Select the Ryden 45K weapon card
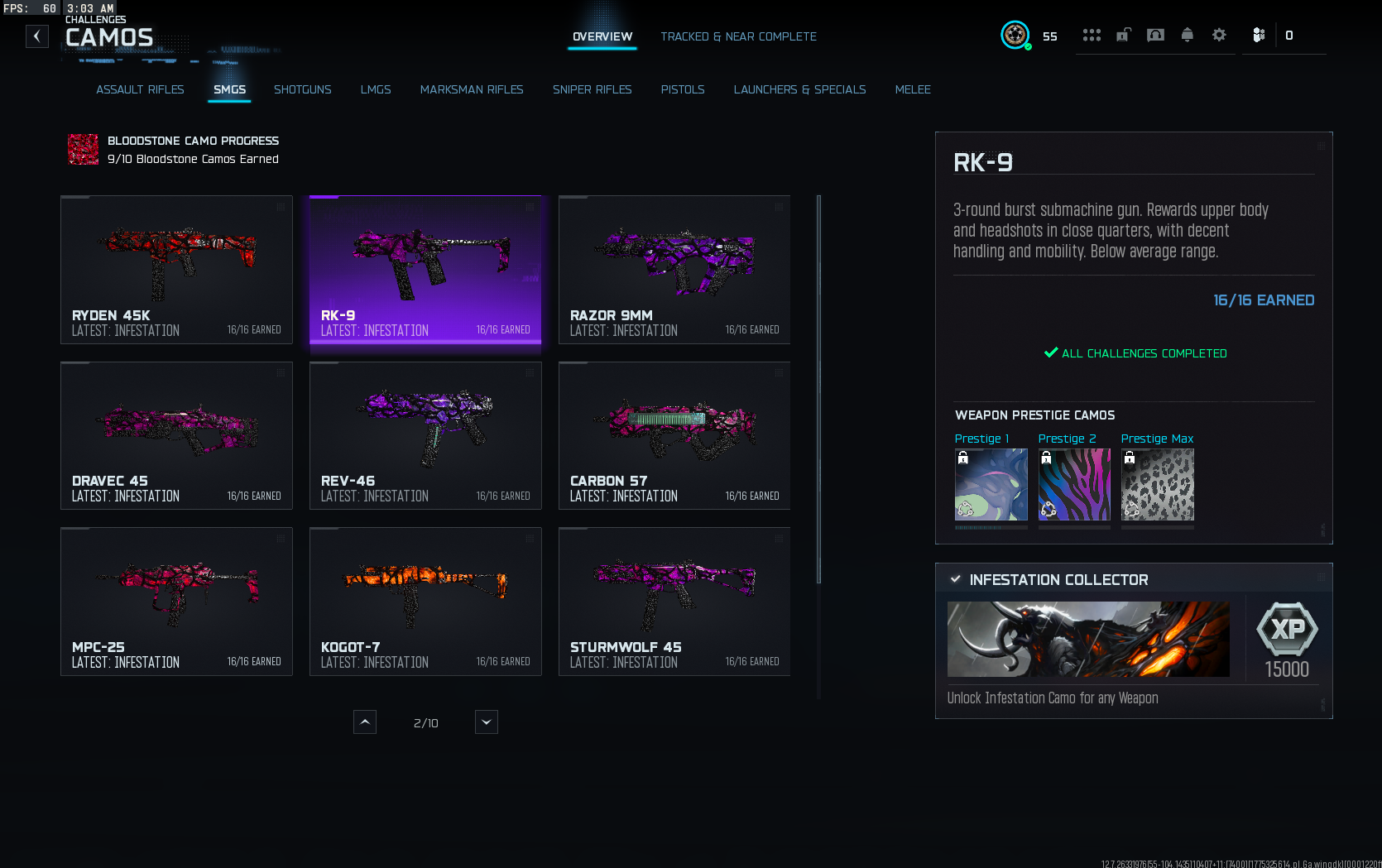The width and height of the screenshot is (1382, 868). pyautogui.click(x=176, y=270)
